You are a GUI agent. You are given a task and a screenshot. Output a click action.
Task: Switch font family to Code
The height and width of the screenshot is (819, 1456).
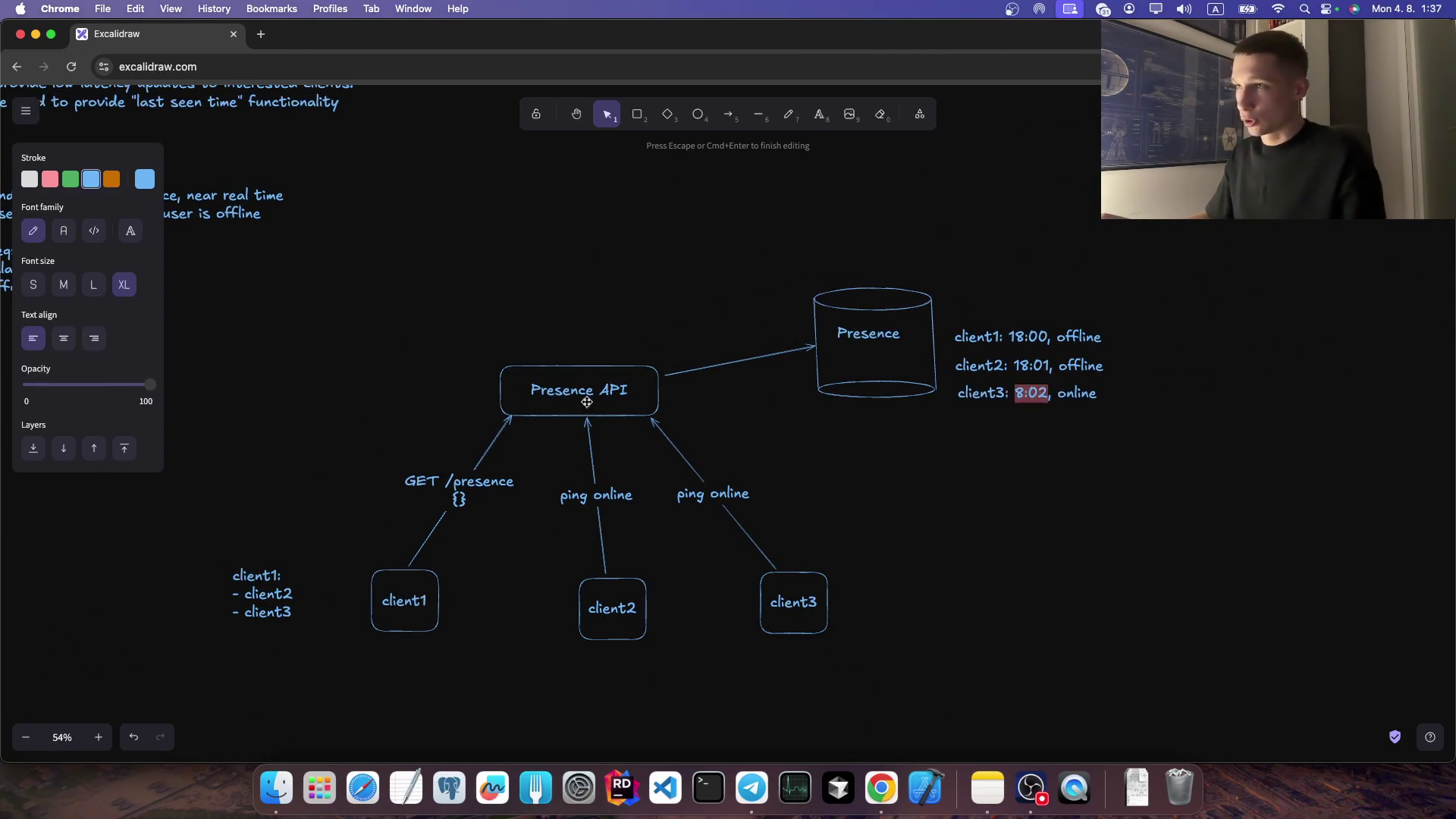tap(94, 231)
